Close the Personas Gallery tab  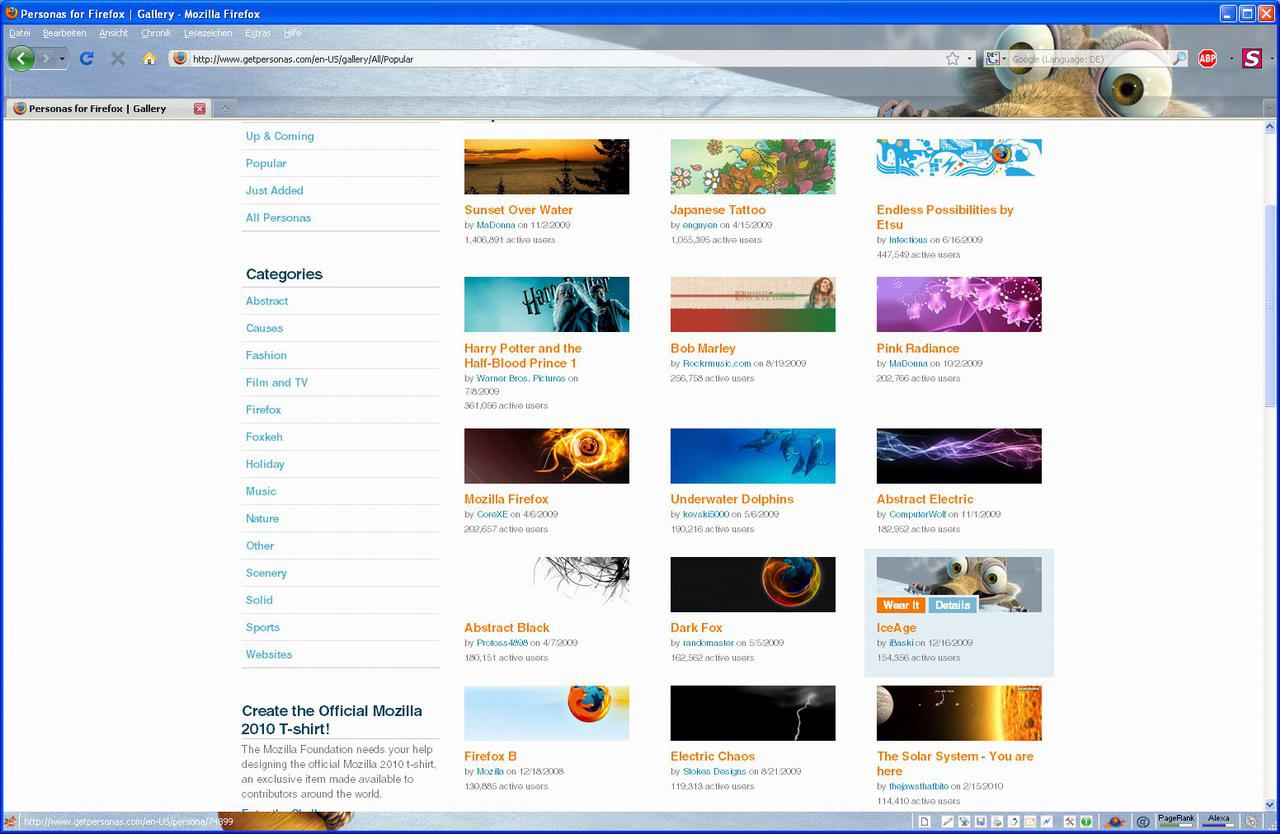point(199,108)
